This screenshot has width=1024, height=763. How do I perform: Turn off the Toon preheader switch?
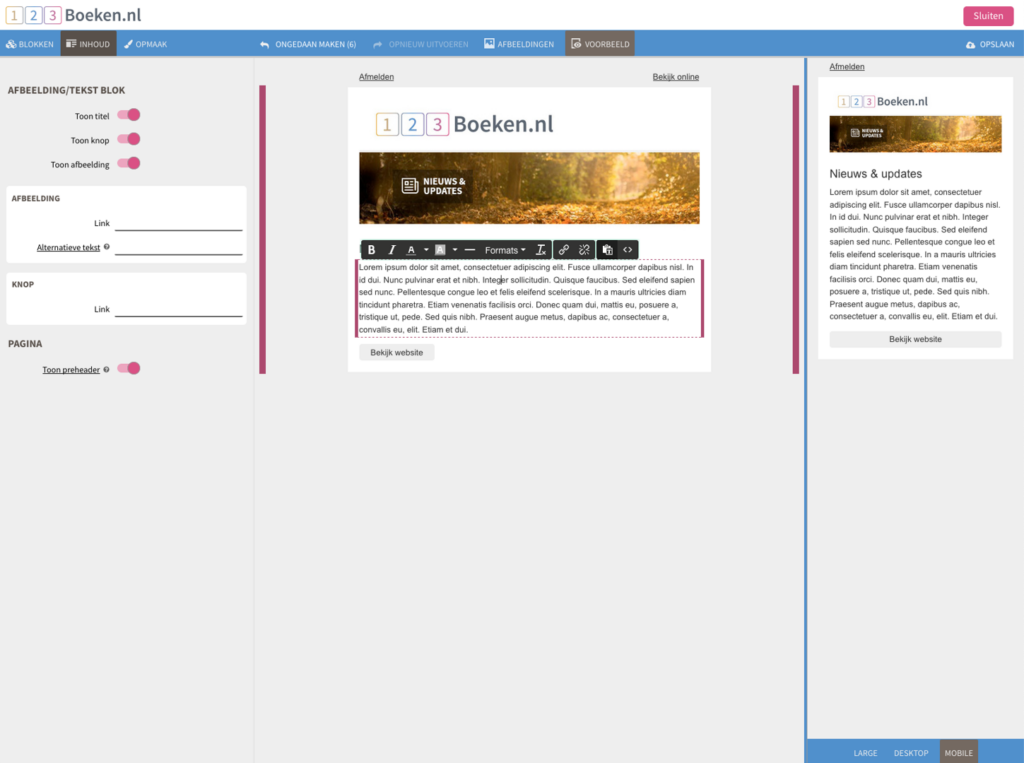click(129, 368)
